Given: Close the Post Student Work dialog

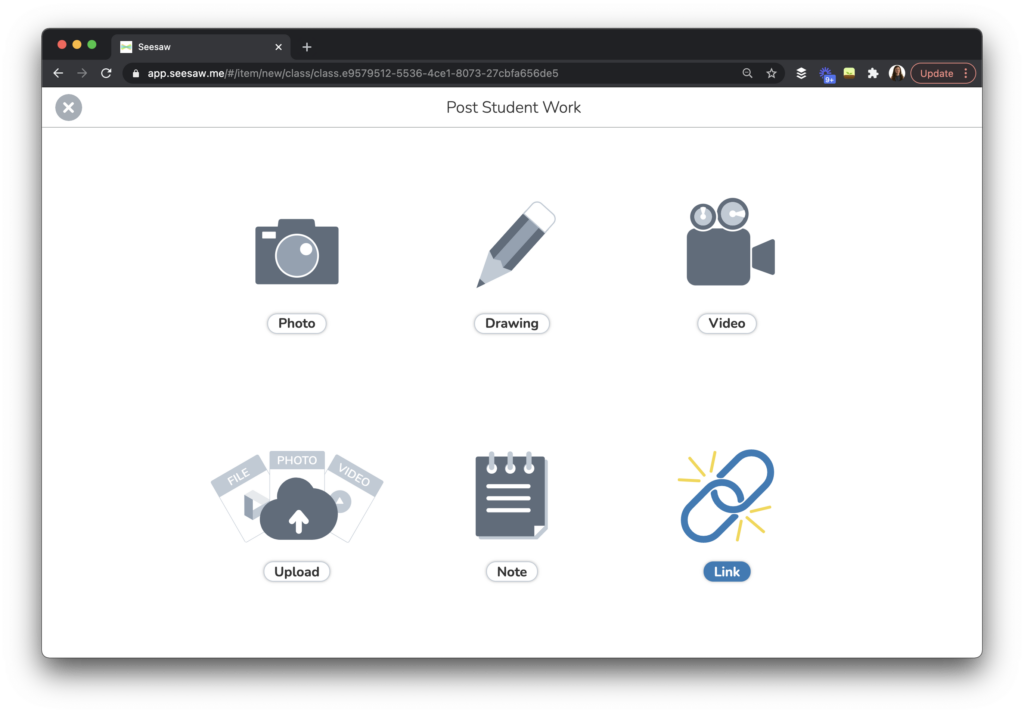Looking at the screenshot, I should click(x=68, y=107).
